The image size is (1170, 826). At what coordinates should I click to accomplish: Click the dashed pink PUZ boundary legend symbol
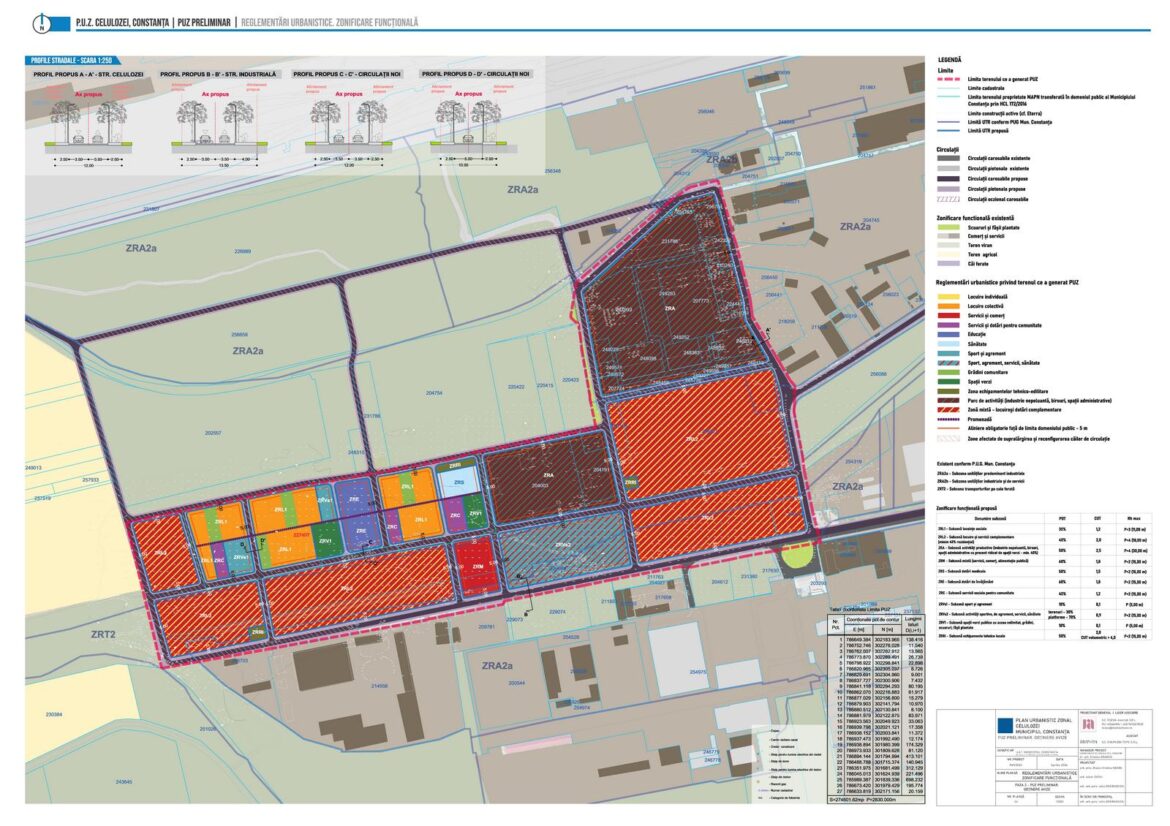point(947,79)
